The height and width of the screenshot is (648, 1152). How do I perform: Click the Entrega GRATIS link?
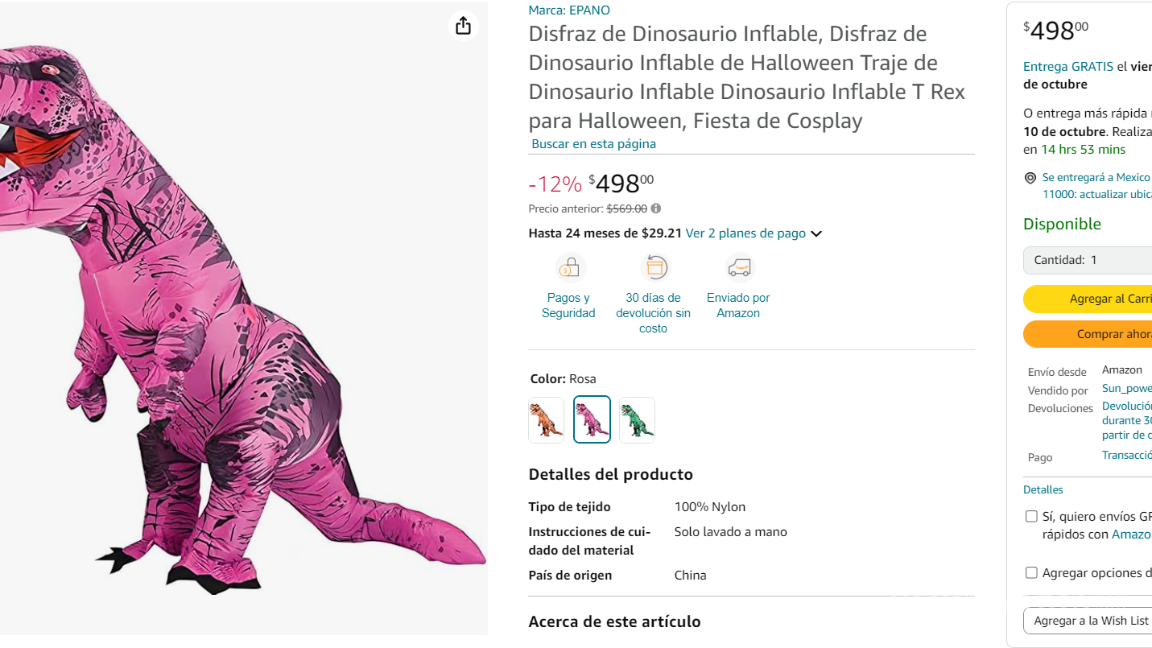pyautogui.click(x=1068, y=66)
